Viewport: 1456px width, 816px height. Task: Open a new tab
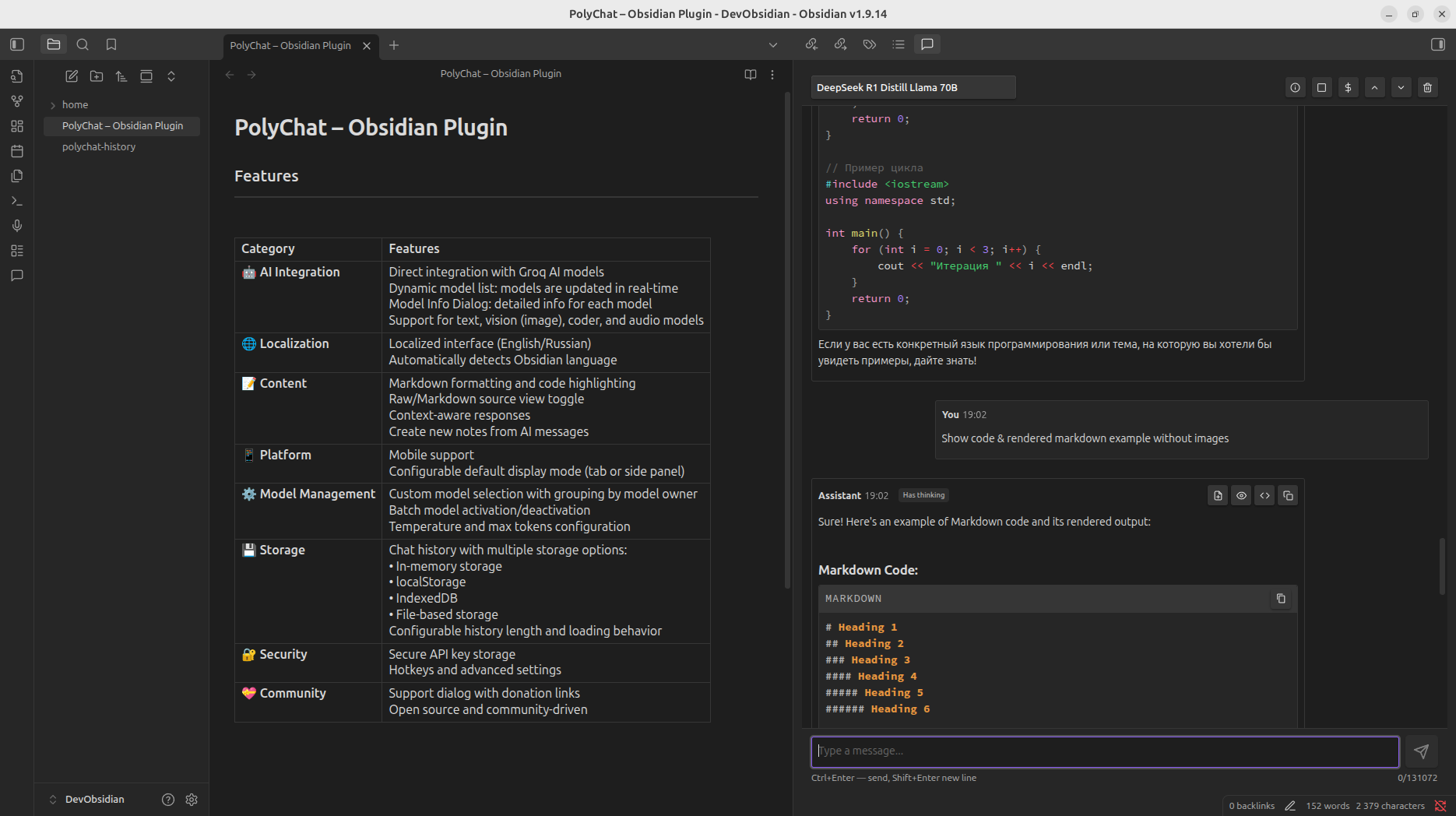394,45
